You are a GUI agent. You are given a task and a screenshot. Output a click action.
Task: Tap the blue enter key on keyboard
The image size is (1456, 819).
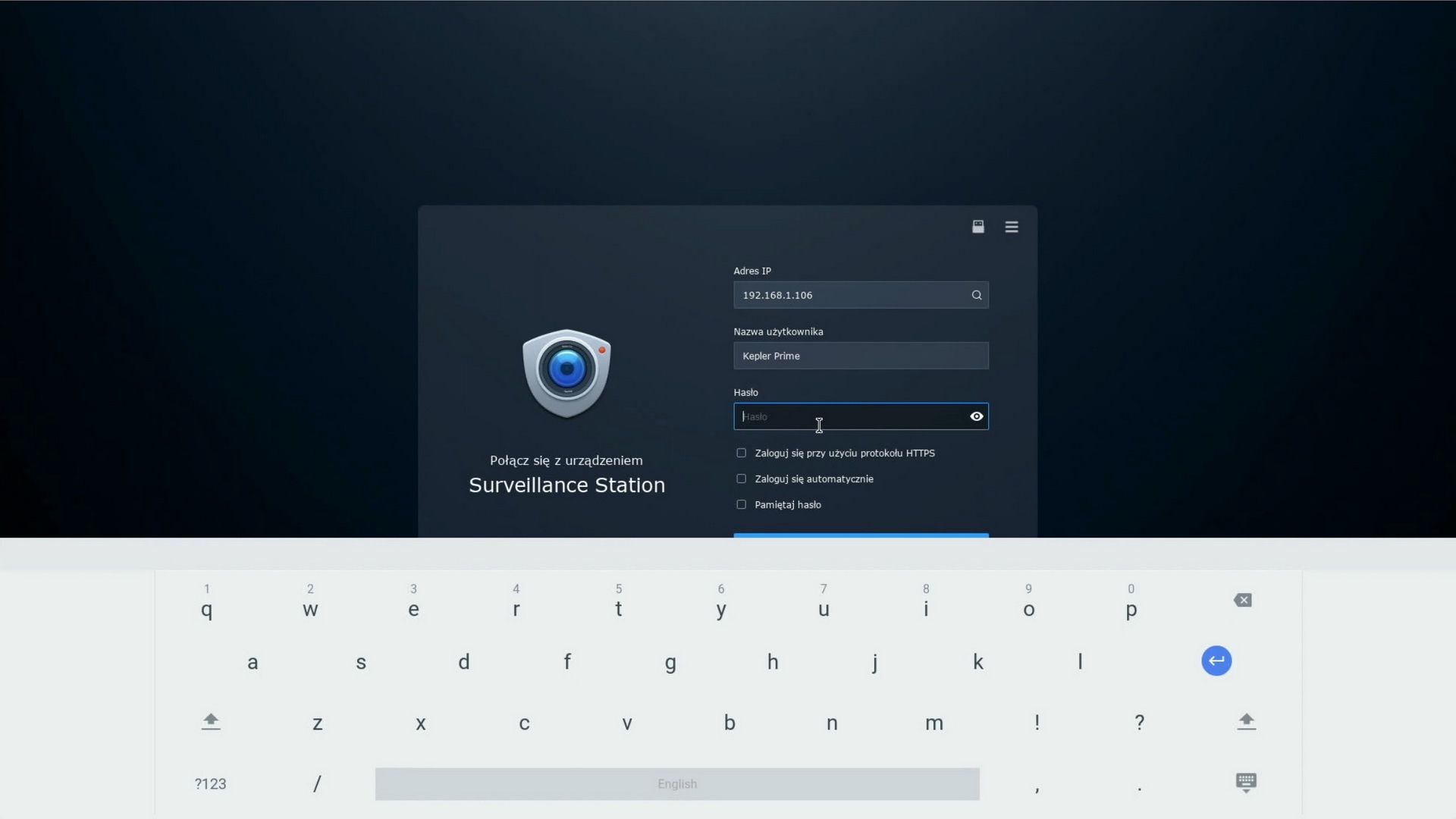coord(1216,661)
